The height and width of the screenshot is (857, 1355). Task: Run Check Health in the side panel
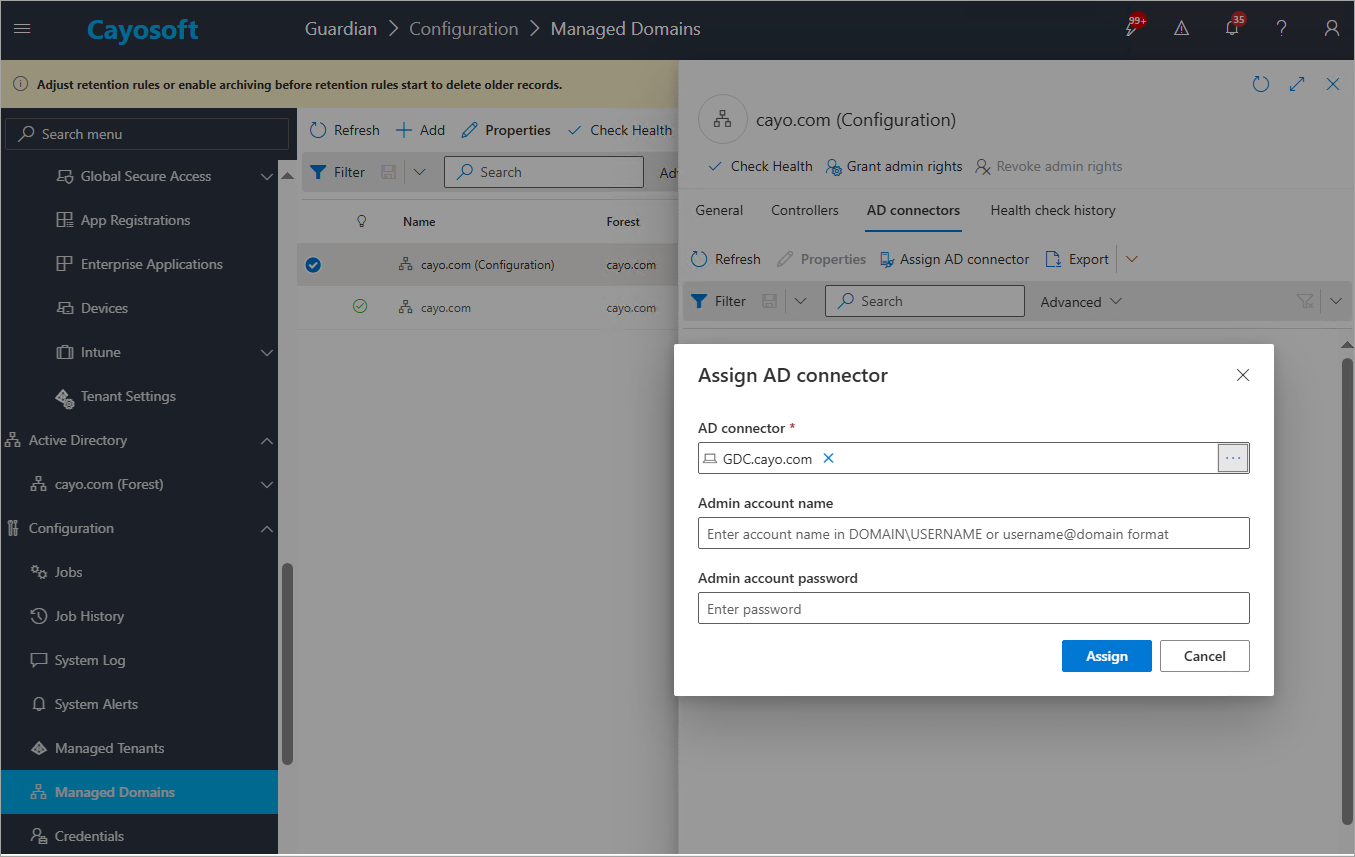[x=760, y=166]
